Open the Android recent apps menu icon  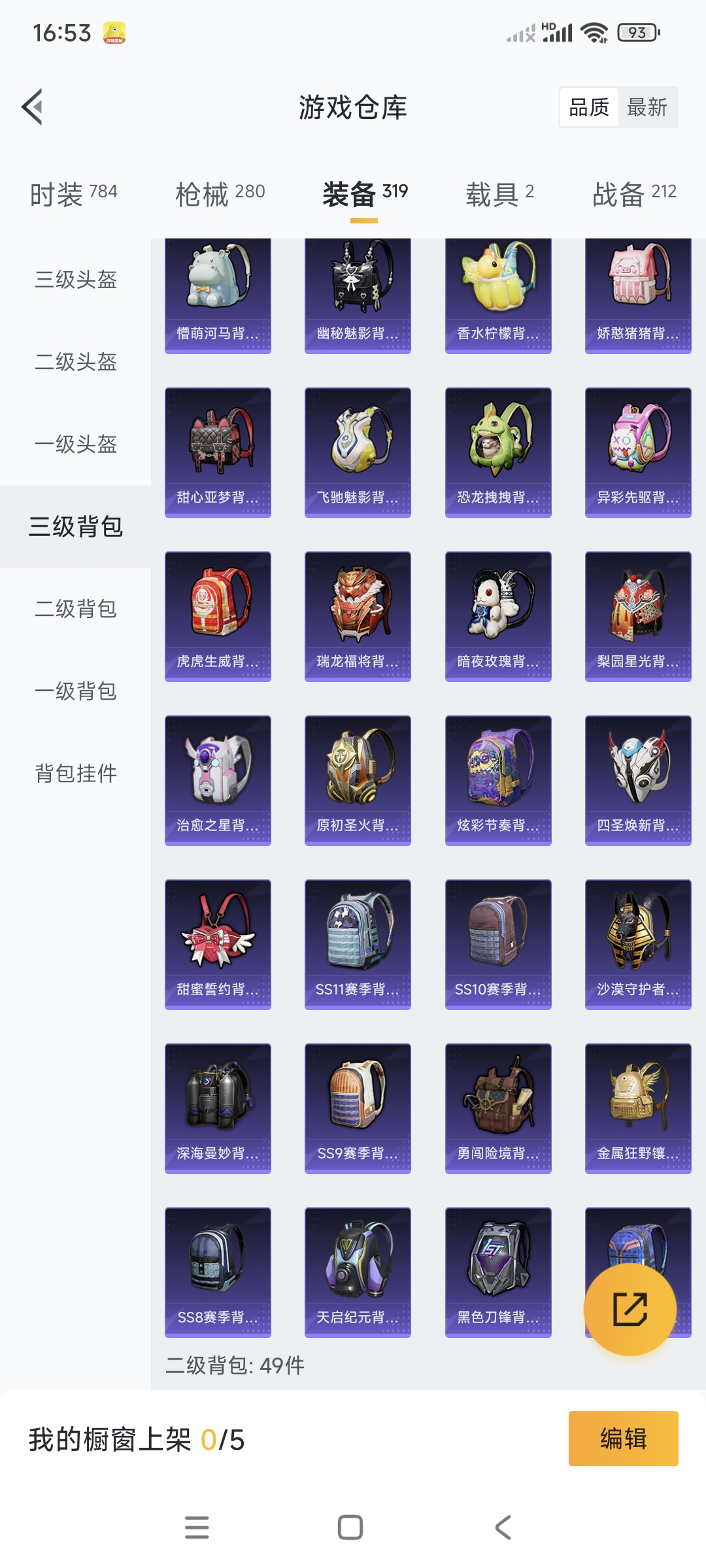pyautogui.click(x=197, y=1527)
